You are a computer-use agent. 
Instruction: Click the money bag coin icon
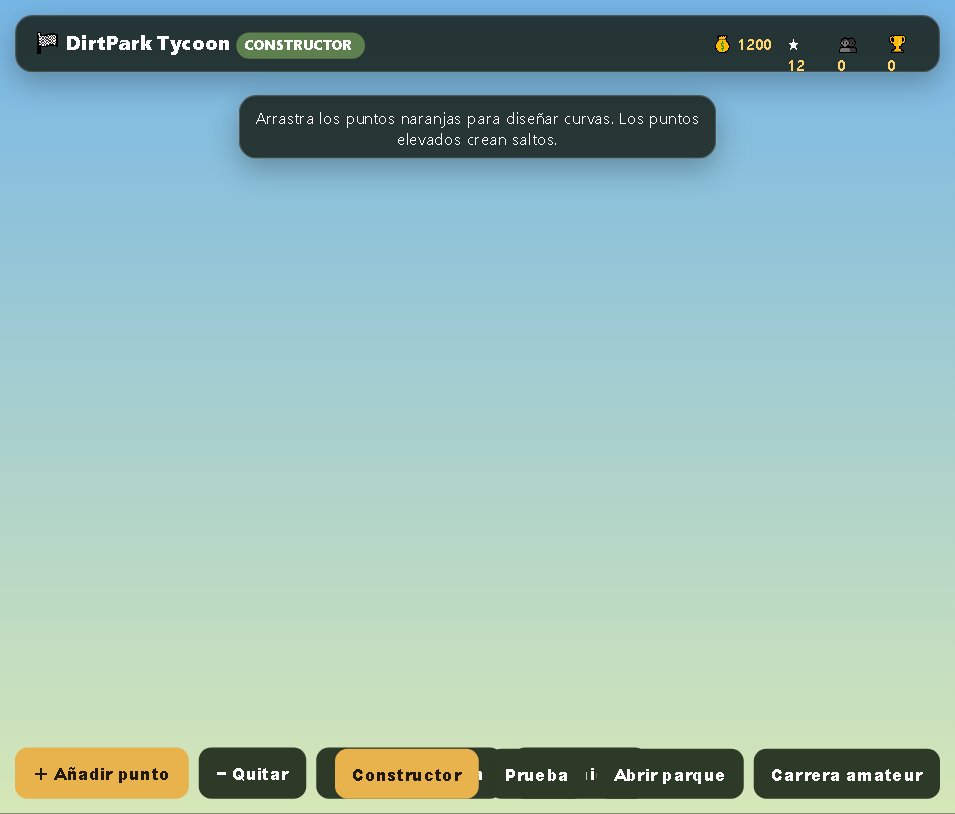(x=722, y=44)
